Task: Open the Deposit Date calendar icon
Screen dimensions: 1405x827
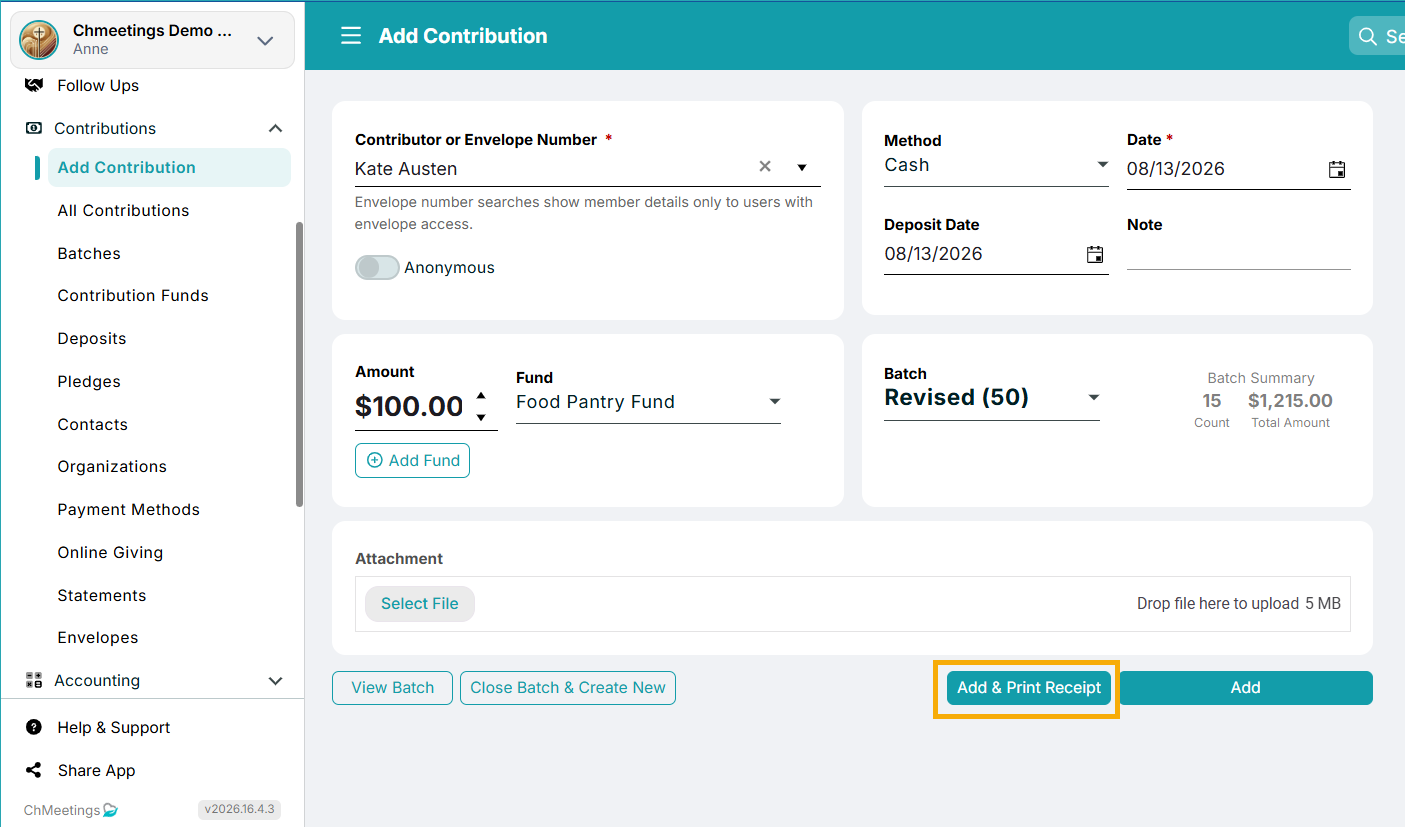Action: (x=1095, y=254)
